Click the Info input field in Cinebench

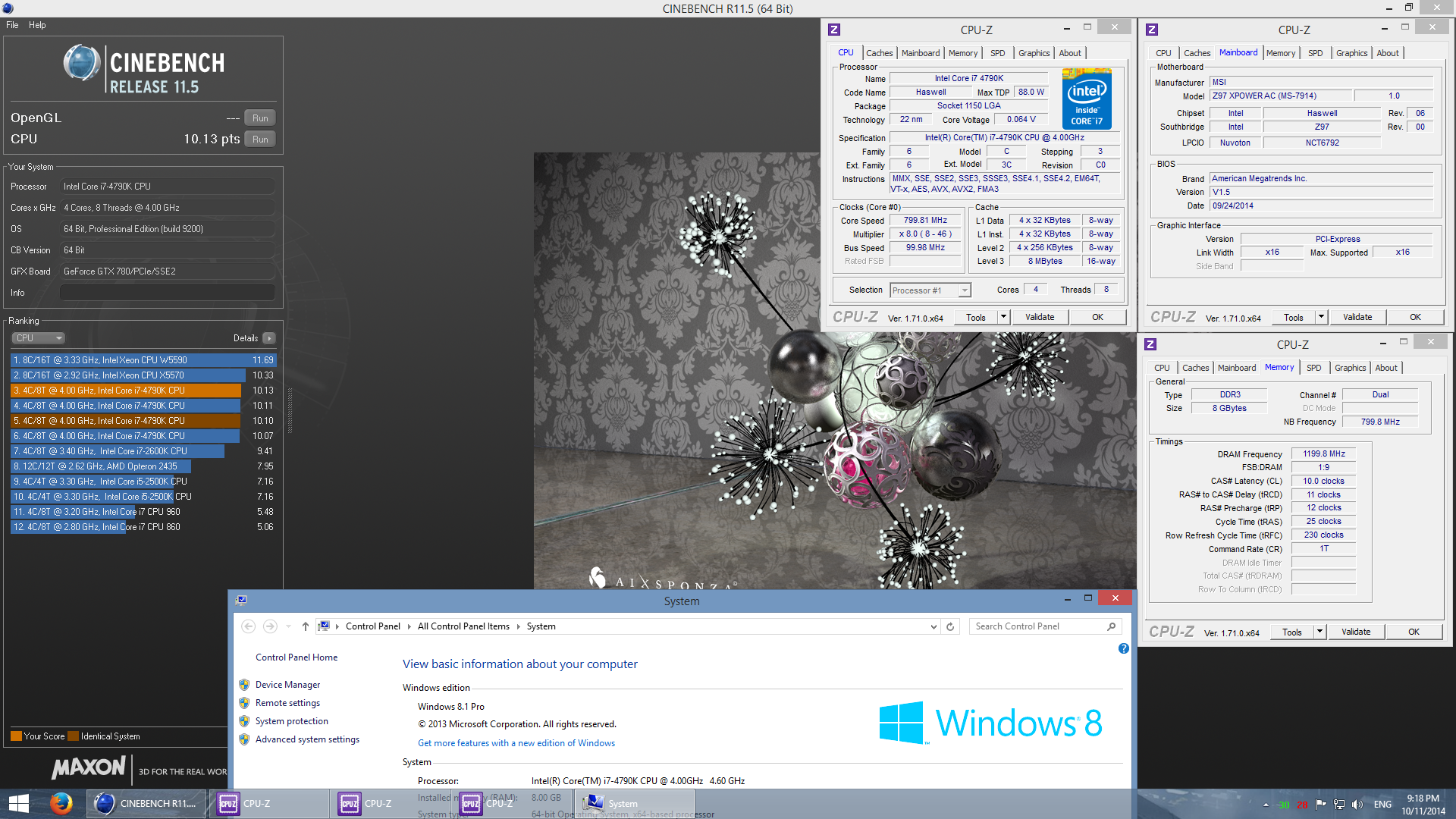tap(168, 293)
